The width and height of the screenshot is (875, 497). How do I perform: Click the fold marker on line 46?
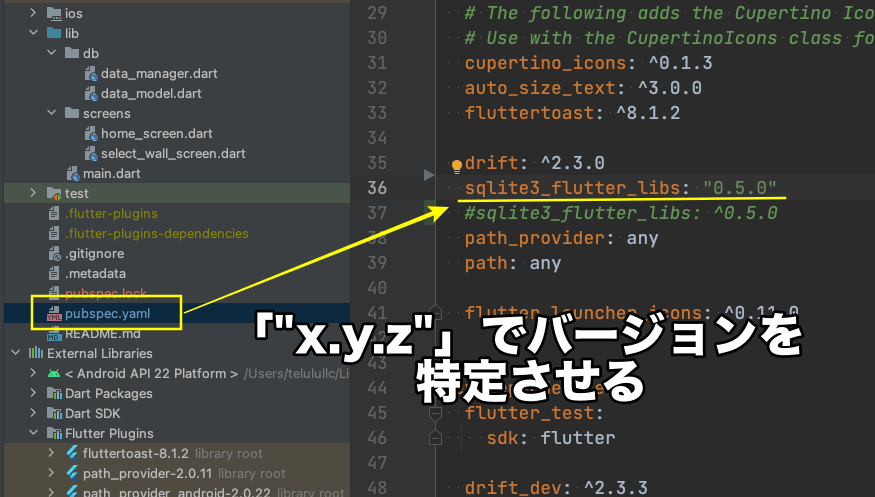pos(435,438)
